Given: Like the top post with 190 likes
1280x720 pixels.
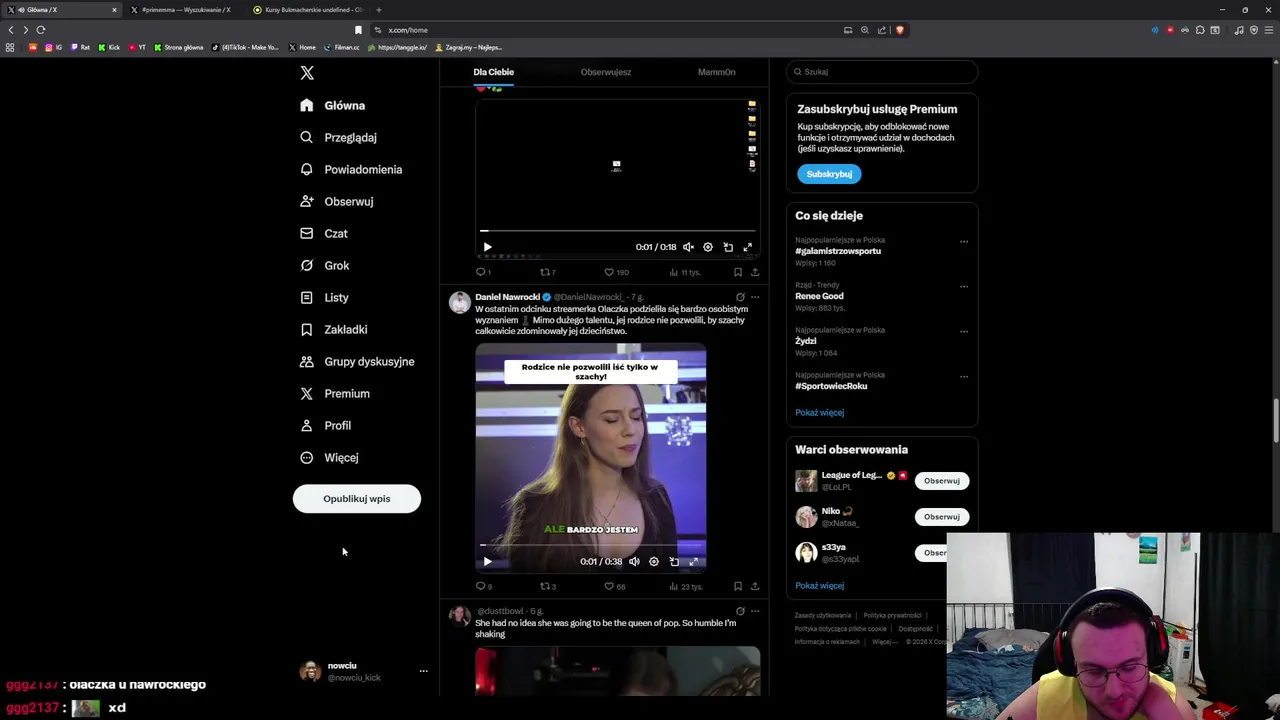Looking at the screenshot, I should coord(616,272).
